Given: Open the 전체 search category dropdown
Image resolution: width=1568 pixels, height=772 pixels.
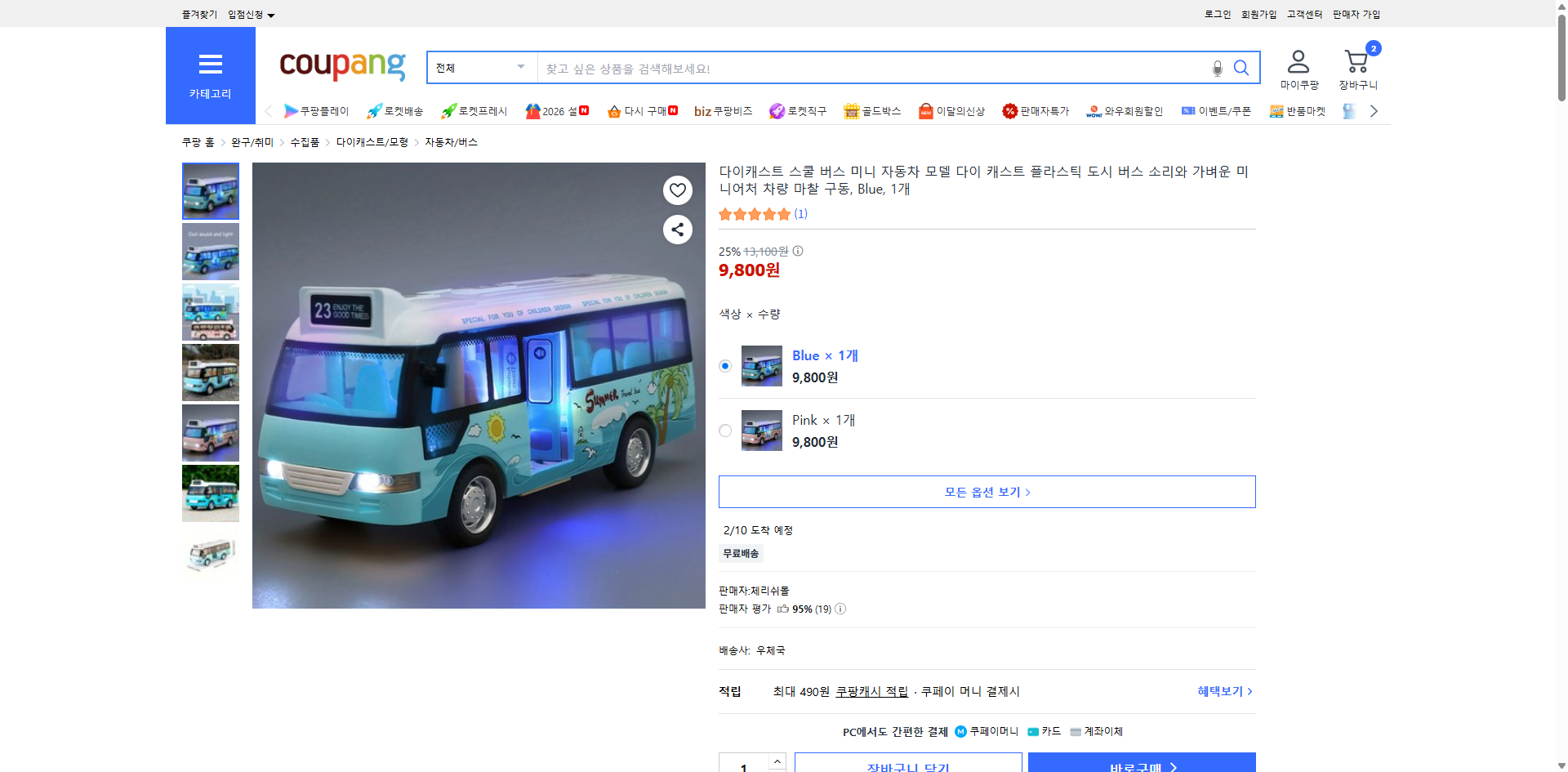Looking at the screenshot, I should point(480,68).
